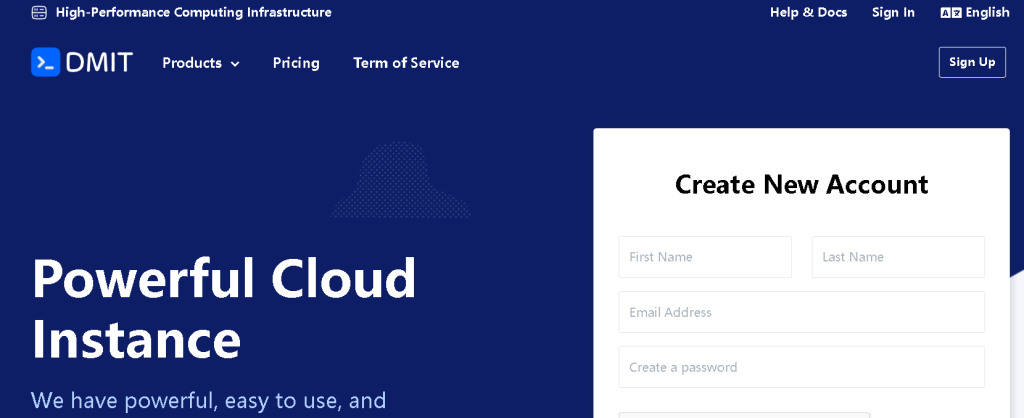Click the DMIT wordmark text
The height and width of the screenshot is (418, 1024).
[99, 63]
